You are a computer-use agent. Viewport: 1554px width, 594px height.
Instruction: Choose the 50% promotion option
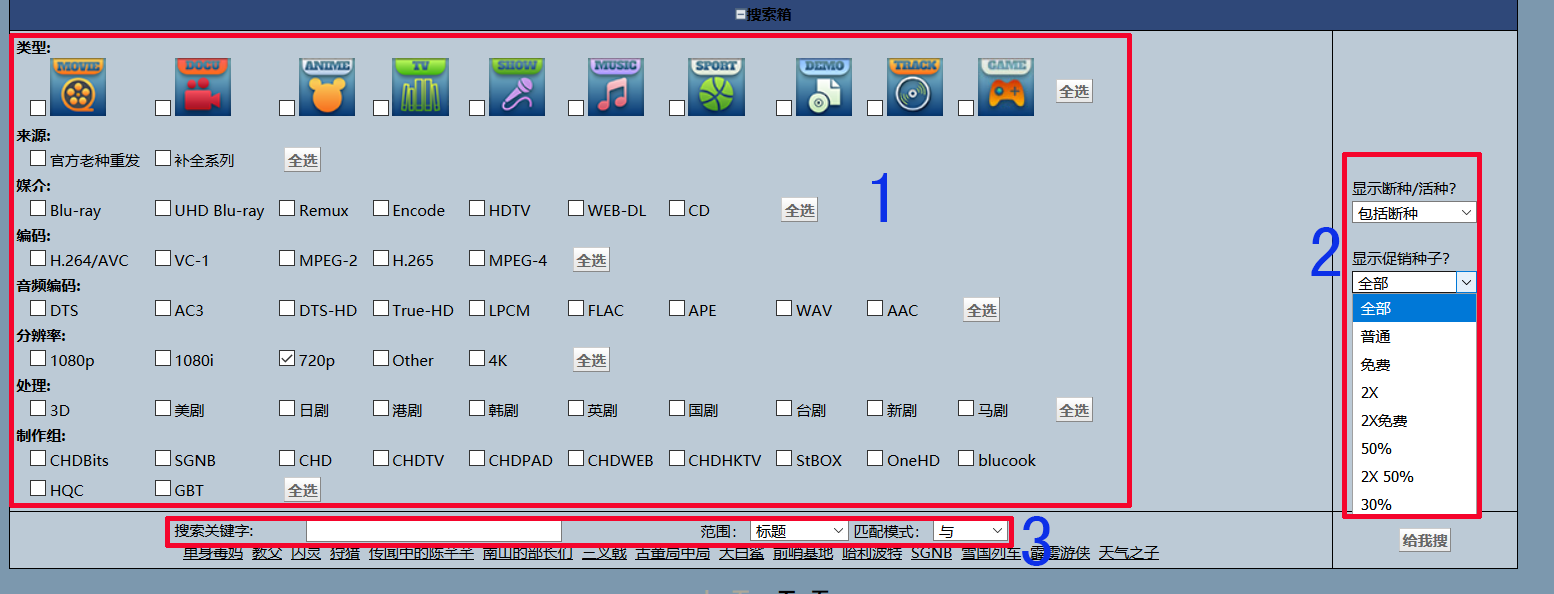(1414, 448)
